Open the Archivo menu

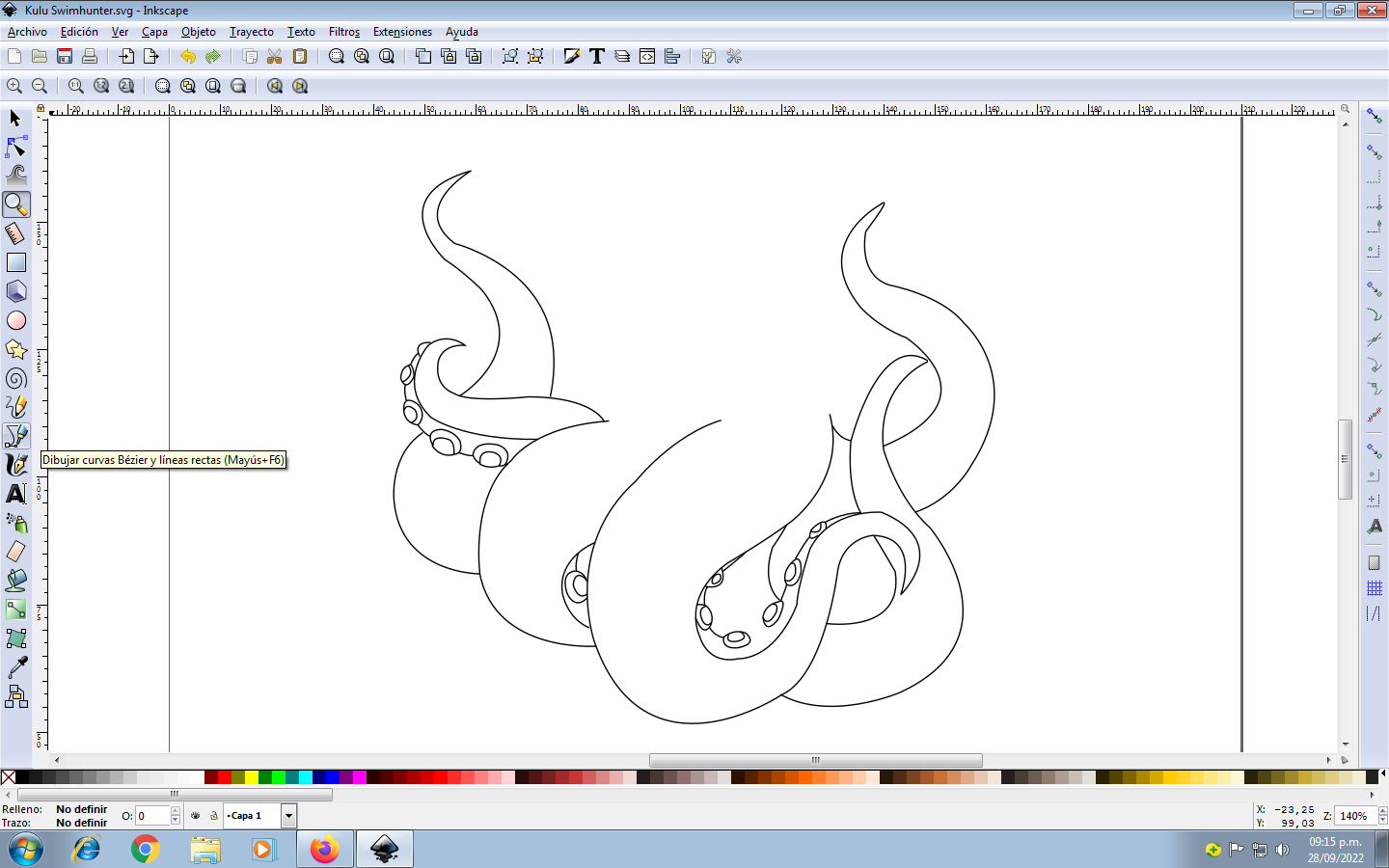27,32
